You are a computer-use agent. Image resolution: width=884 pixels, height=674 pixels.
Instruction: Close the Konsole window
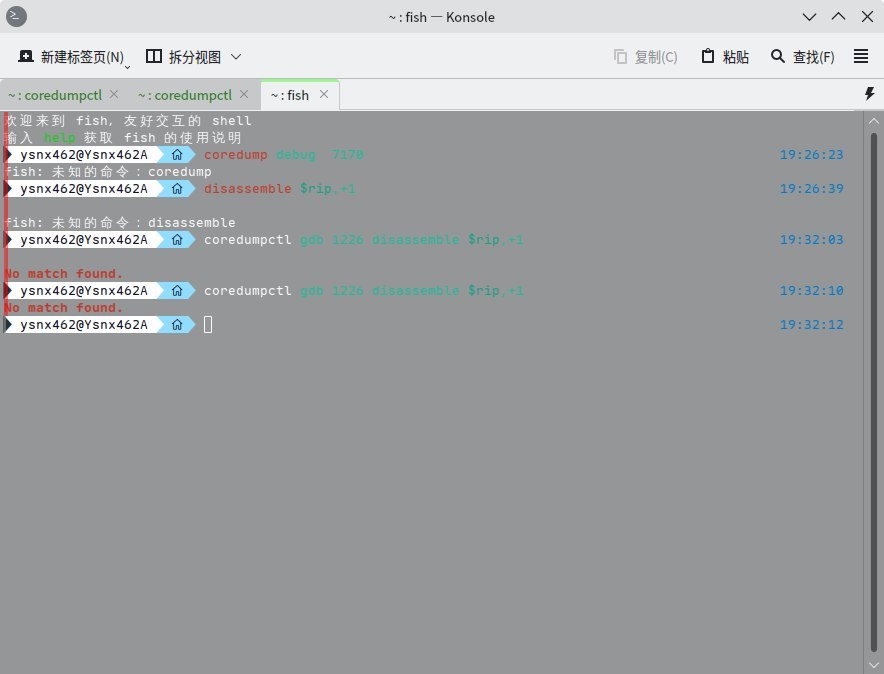[x=866, y=17]
